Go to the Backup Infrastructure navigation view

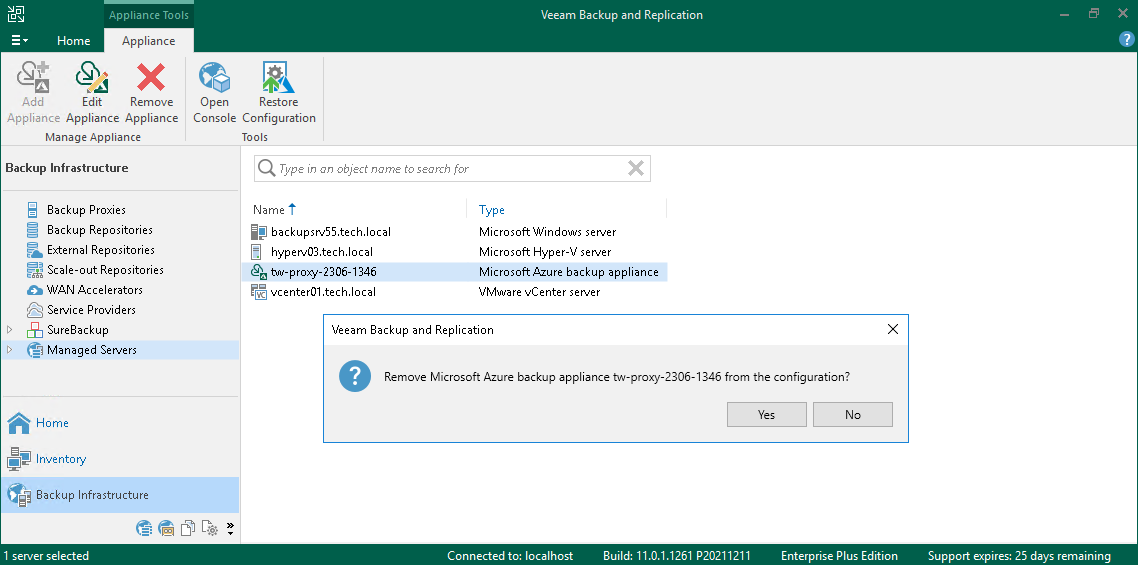[x=120, y=495]
